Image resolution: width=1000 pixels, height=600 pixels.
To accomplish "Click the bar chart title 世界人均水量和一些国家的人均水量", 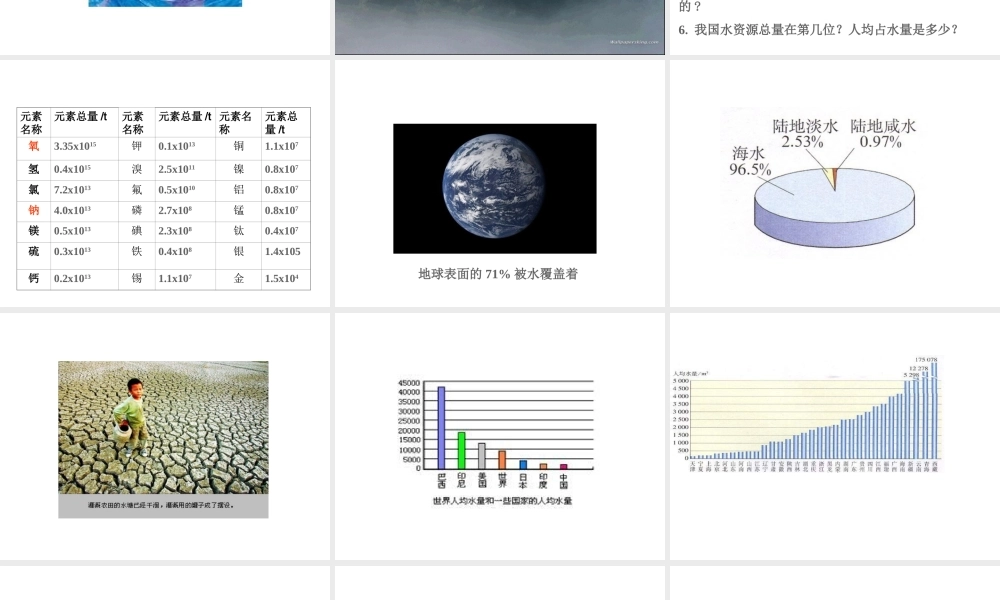I will [x=503, y=501].
